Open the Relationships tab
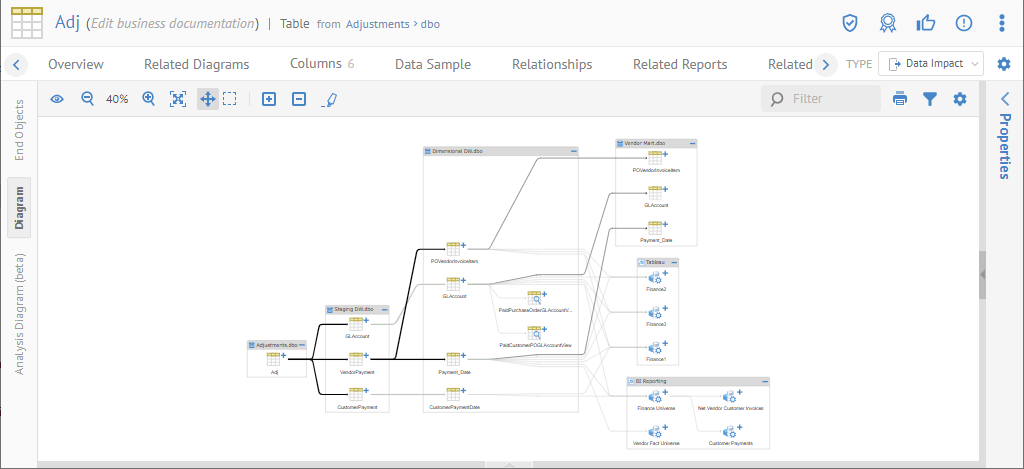 [551, 64]
